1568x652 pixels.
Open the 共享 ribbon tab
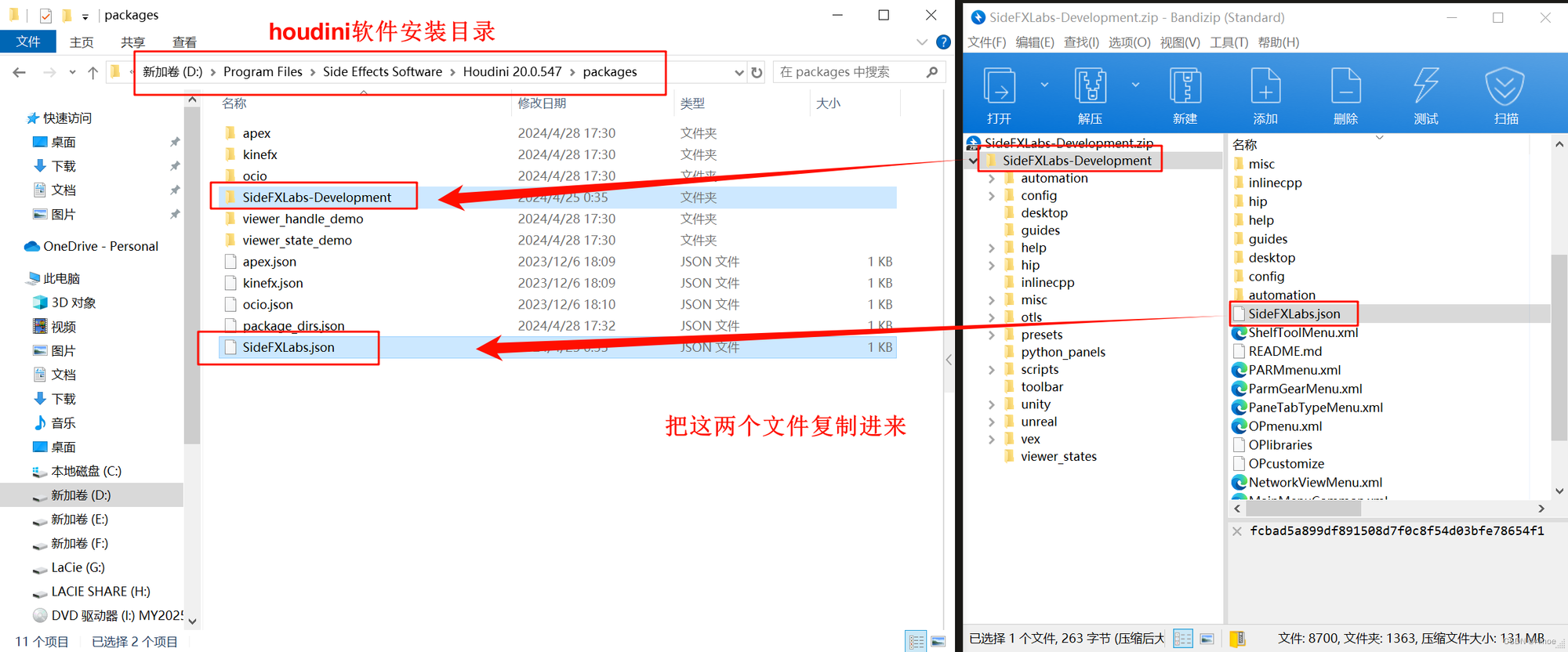pos(133,42)
